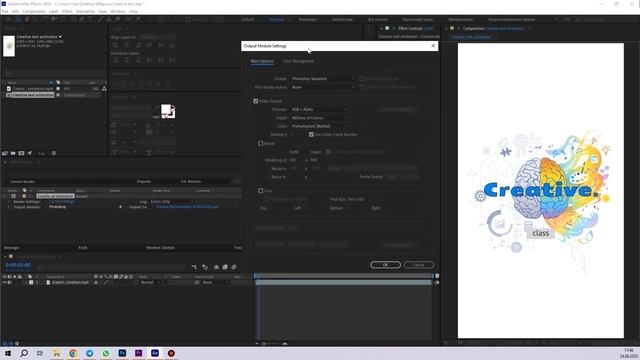Open the Channels dropdown showing RGB + Alpha
The width and height of the screenshot is (640, 360).
320,109
